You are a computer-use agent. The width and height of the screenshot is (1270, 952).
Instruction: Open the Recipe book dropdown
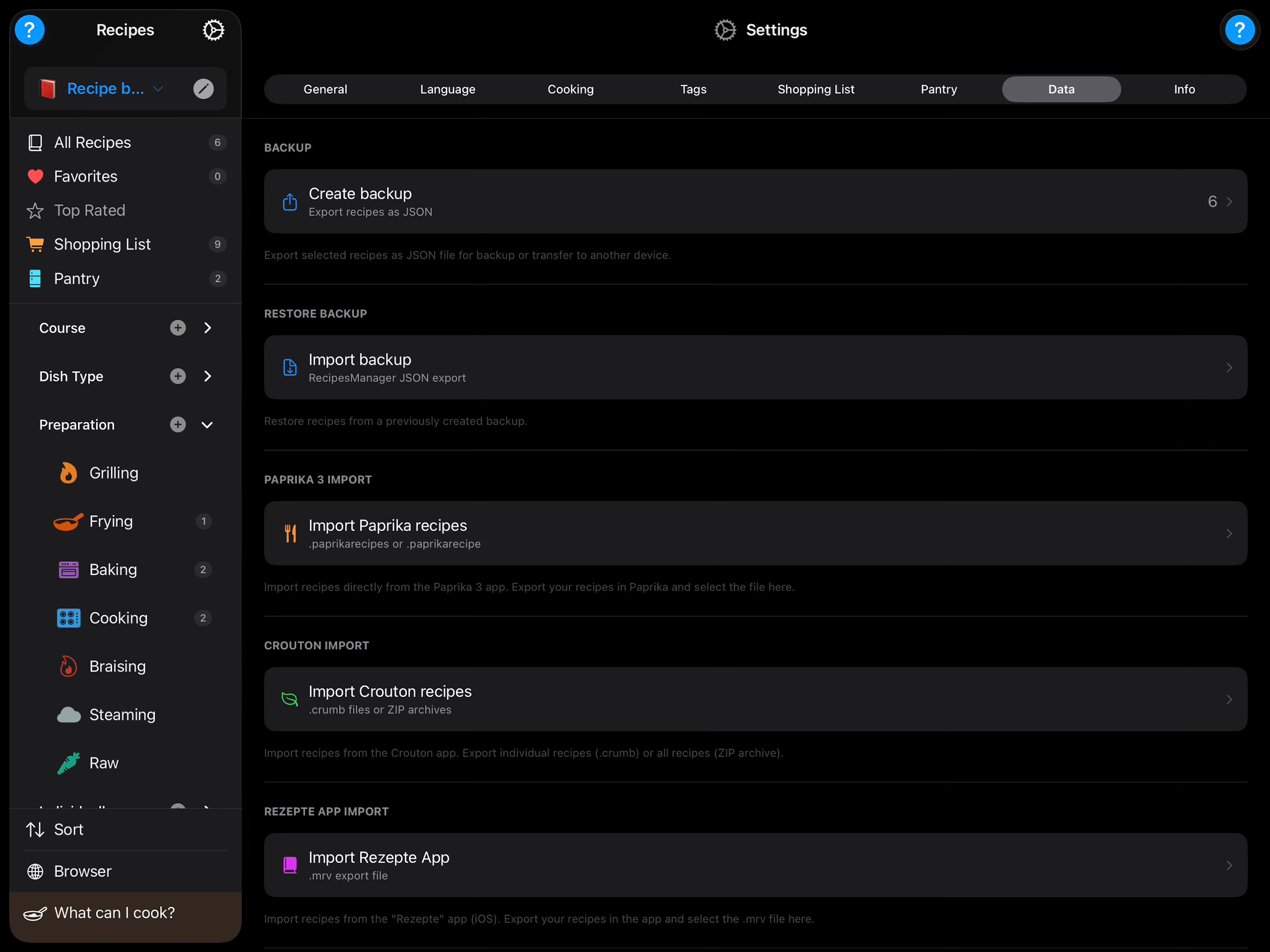[x=158, y=89]
